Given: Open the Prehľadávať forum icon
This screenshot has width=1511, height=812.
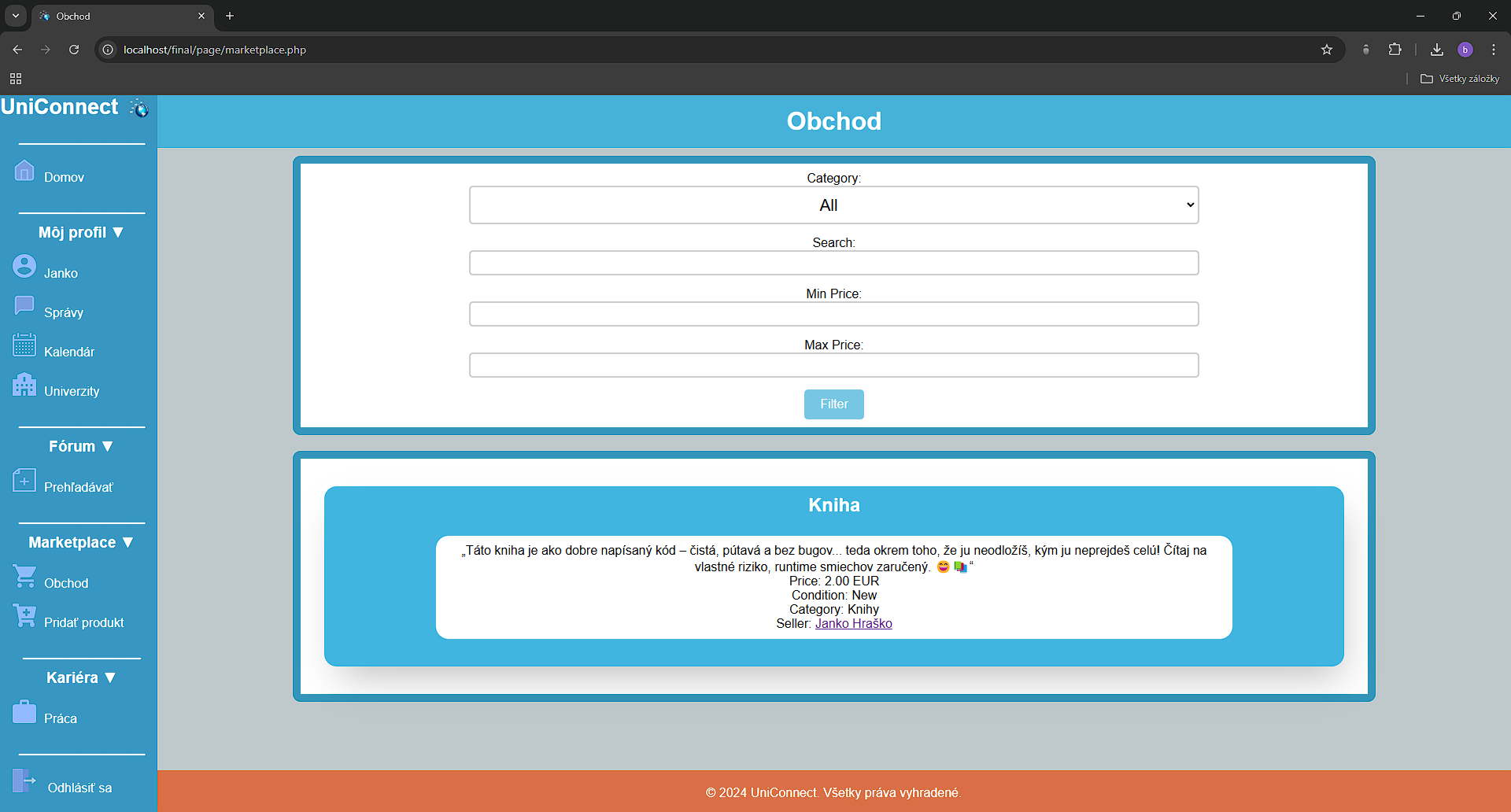Looking at the screenshot, I should tap(24, 480).
